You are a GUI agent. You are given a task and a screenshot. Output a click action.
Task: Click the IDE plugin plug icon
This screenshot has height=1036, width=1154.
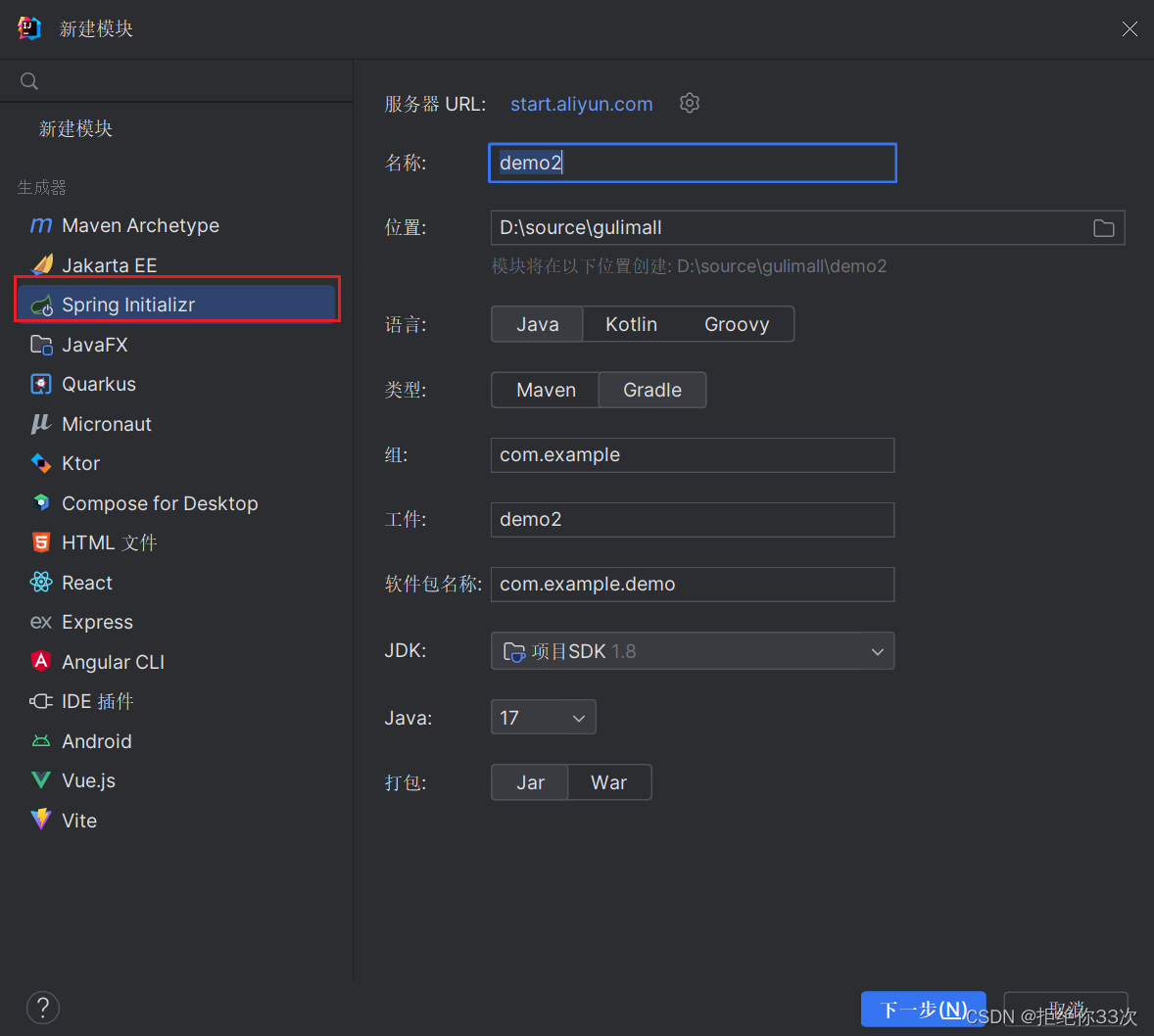pyautogui.click(x=41, y=701)
